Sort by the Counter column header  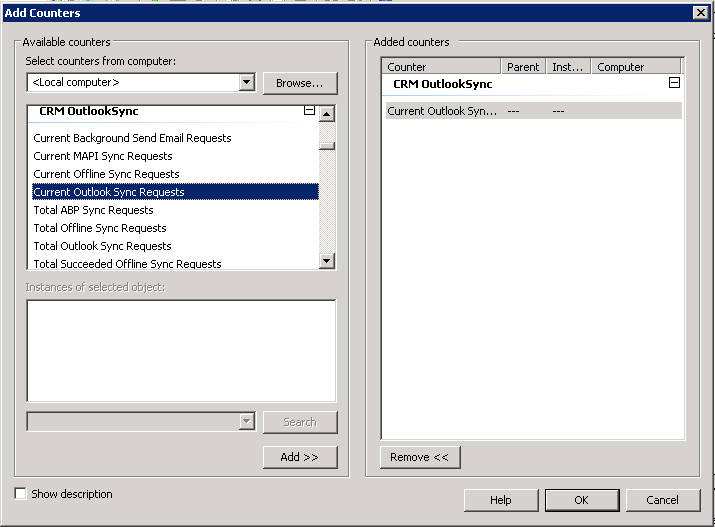440,67
